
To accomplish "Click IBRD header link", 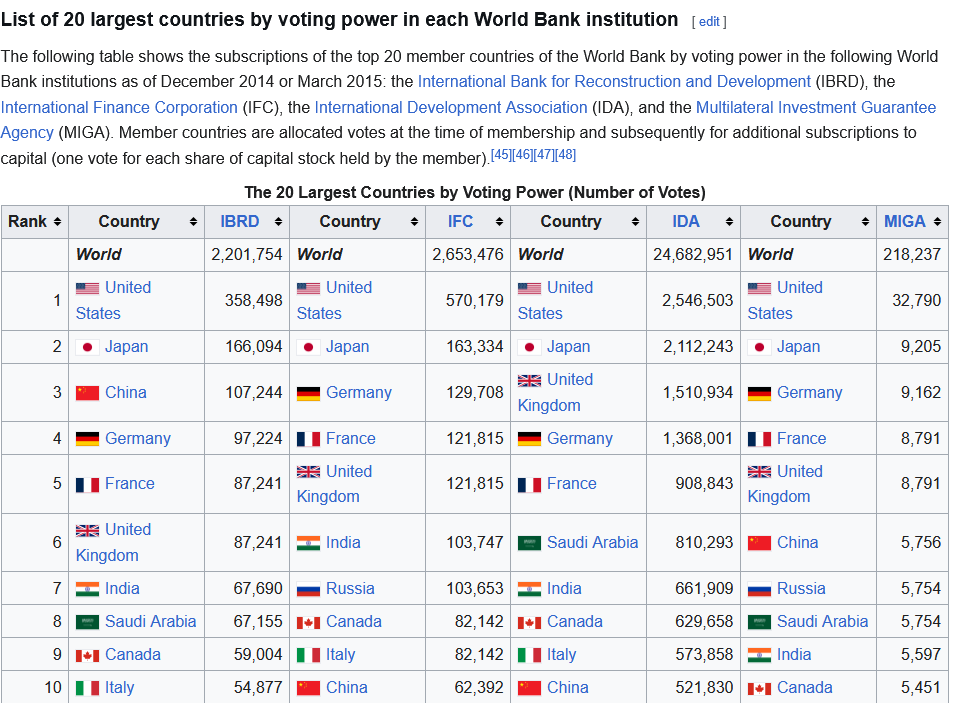I will pyautogui.click(x=240, y=222).
